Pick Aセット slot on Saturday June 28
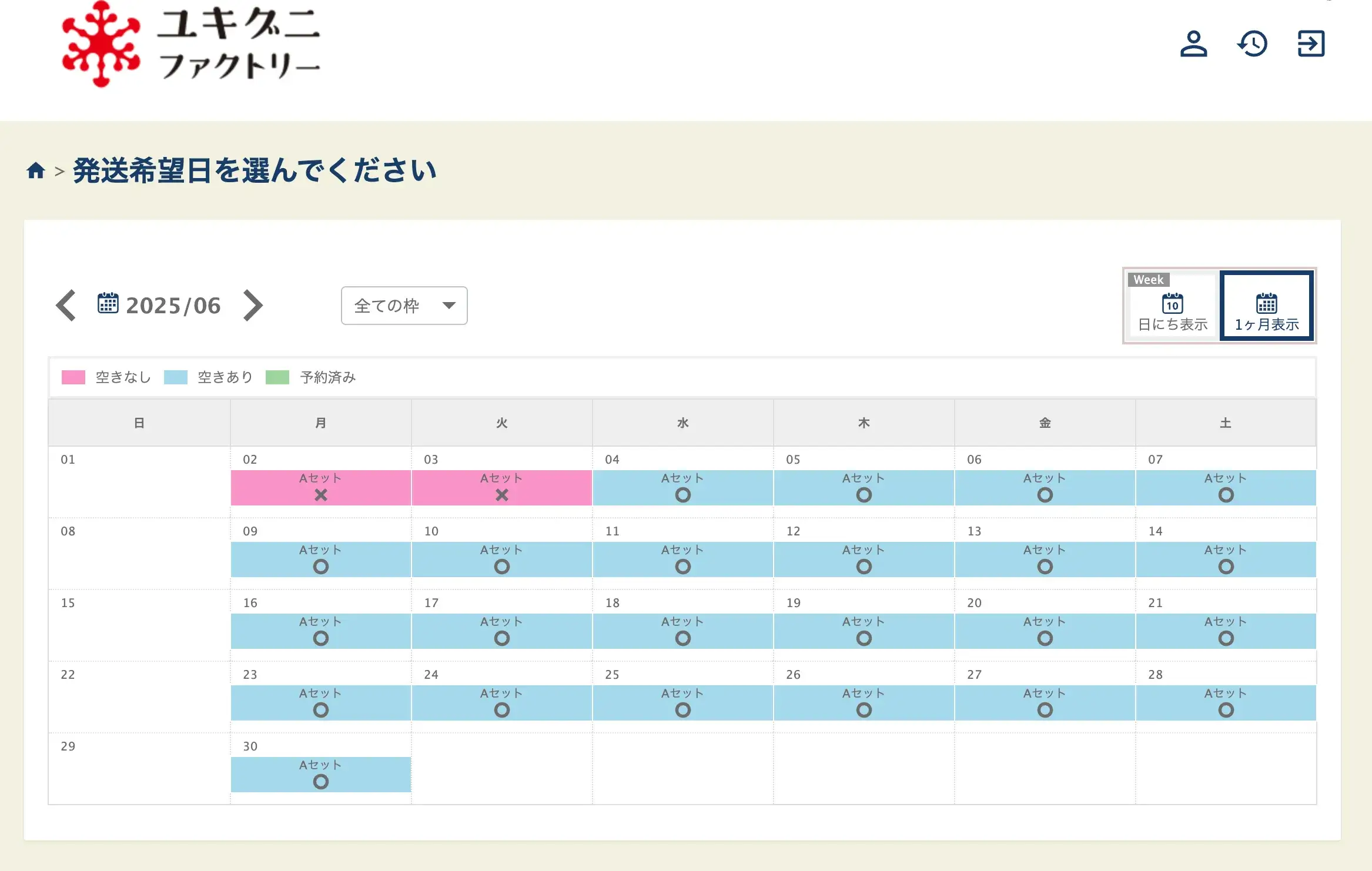 [1226, 702]
